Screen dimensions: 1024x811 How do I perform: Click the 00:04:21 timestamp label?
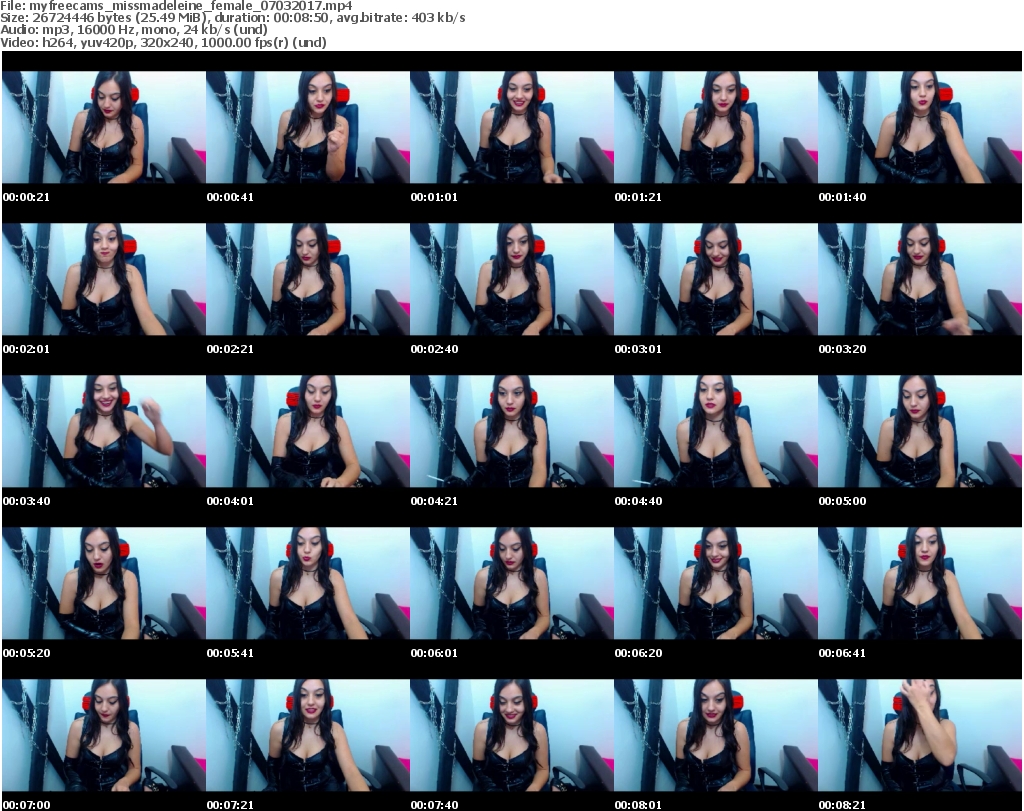434,501
